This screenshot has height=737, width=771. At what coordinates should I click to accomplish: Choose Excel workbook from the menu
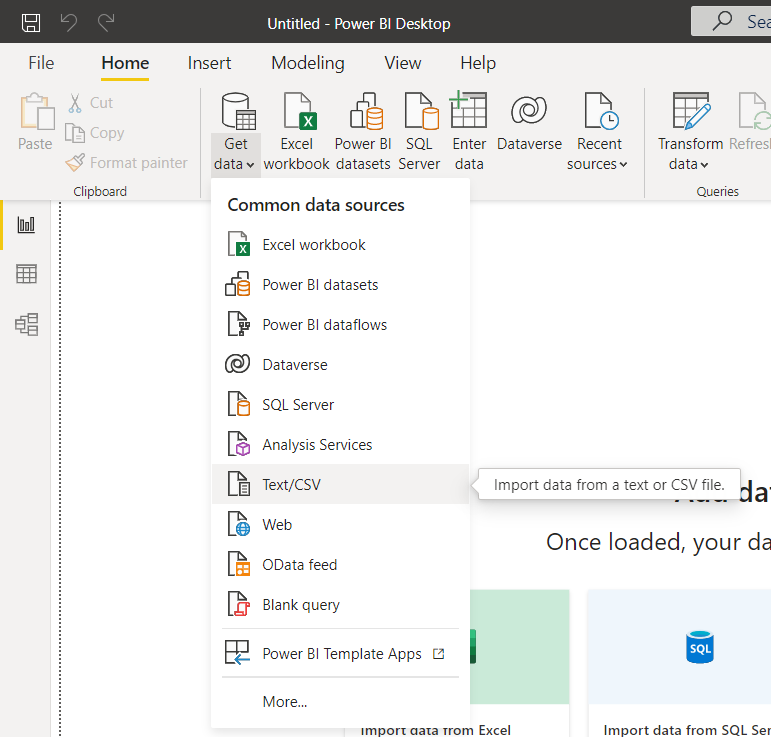tap(340, 245)
